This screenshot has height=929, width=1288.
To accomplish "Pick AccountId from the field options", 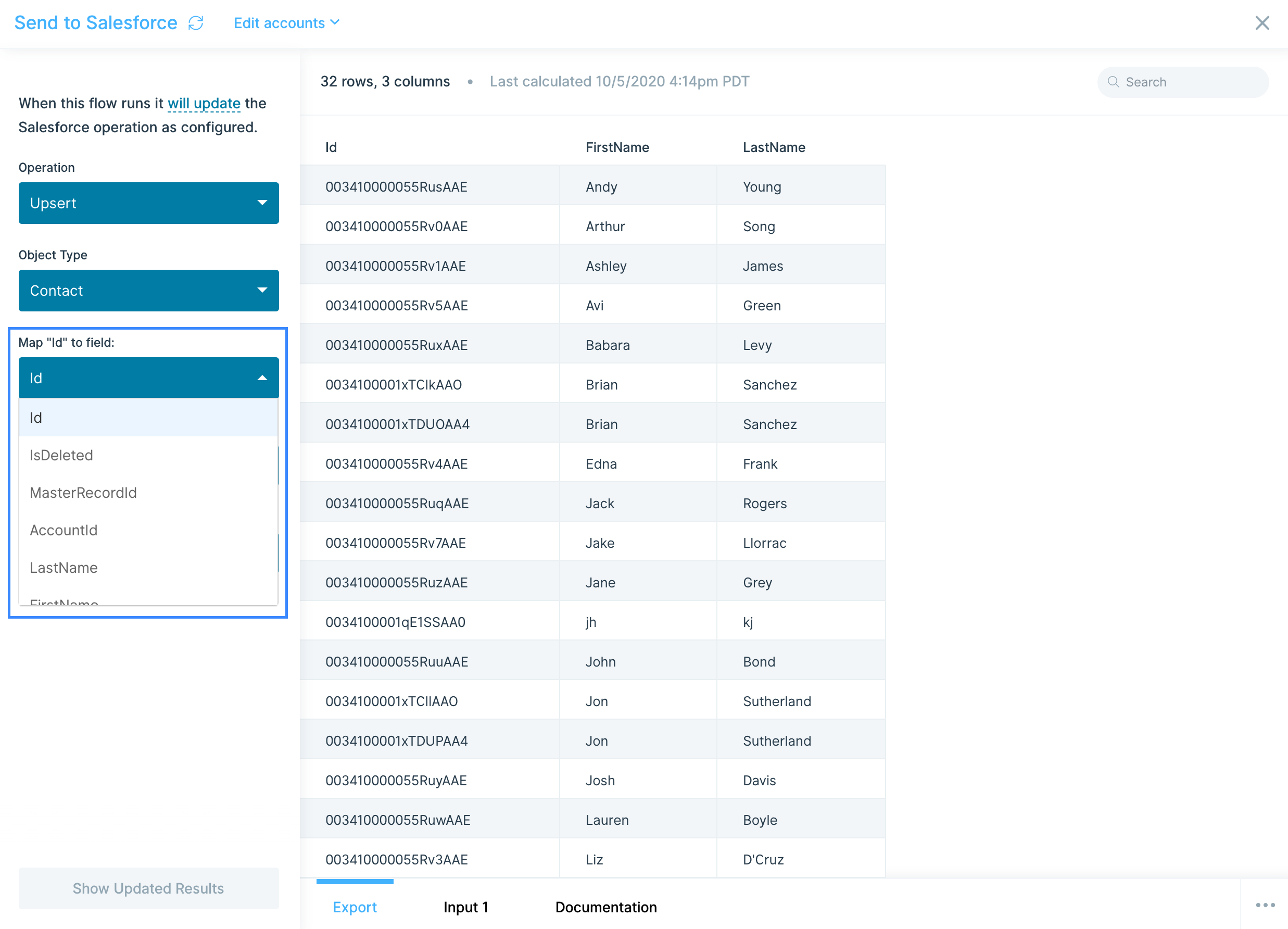I will pos(64,530).
